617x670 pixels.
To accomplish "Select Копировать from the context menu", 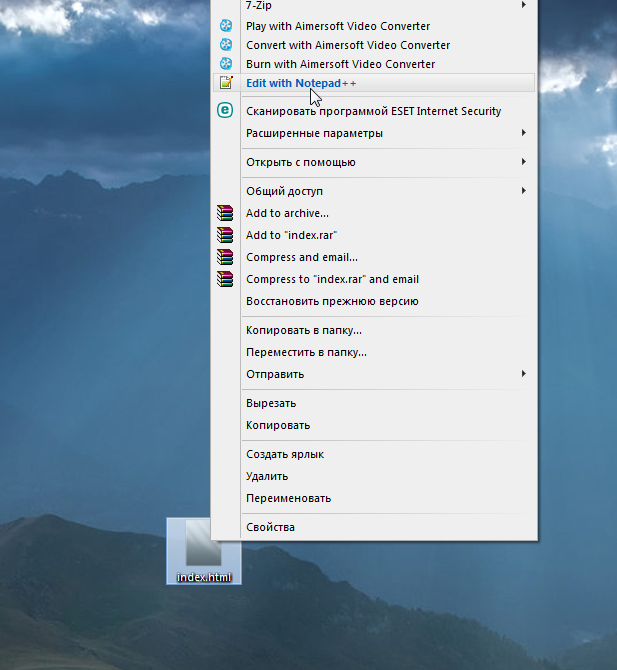I will (x=374, y=425).
